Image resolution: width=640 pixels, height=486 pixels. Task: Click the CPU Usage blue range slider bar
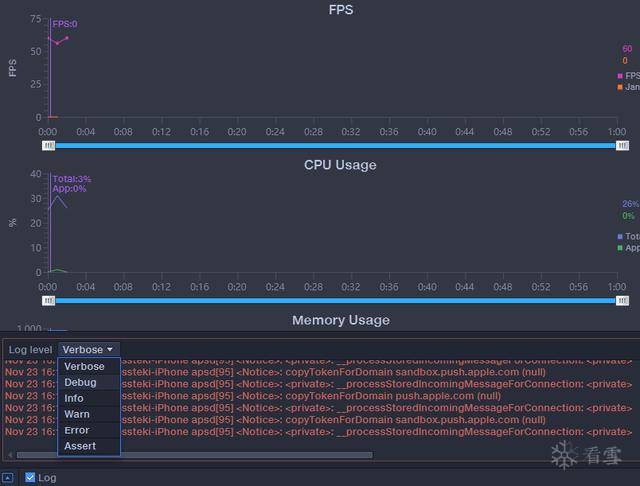coord(335,300)
